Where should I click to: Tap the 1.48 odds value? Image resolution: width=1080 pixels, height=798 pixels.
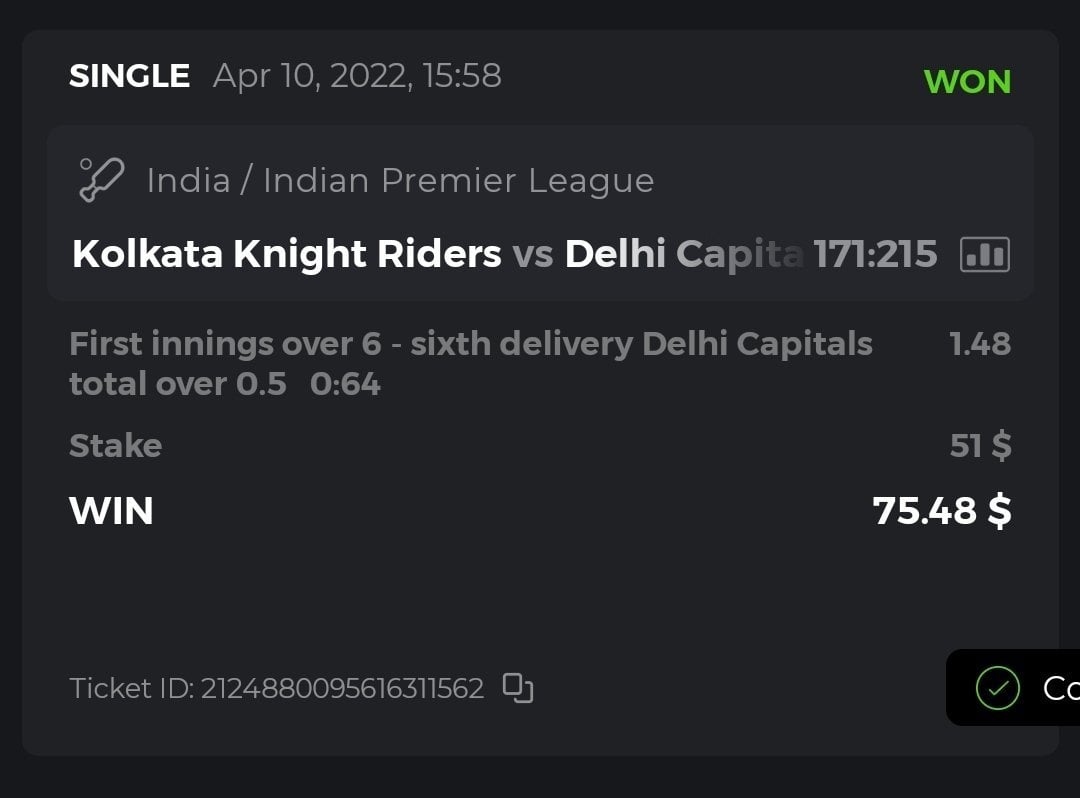click(979, 345)
